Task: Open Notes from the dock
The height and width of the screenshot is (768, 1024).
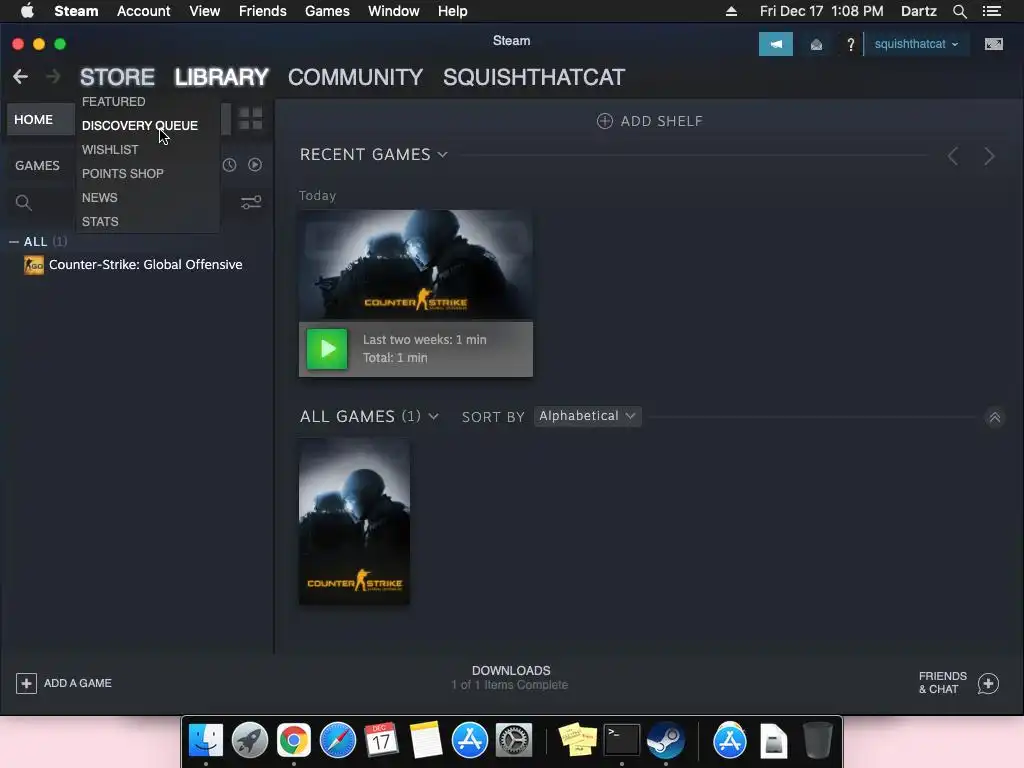Action: [x=426, y=740]
